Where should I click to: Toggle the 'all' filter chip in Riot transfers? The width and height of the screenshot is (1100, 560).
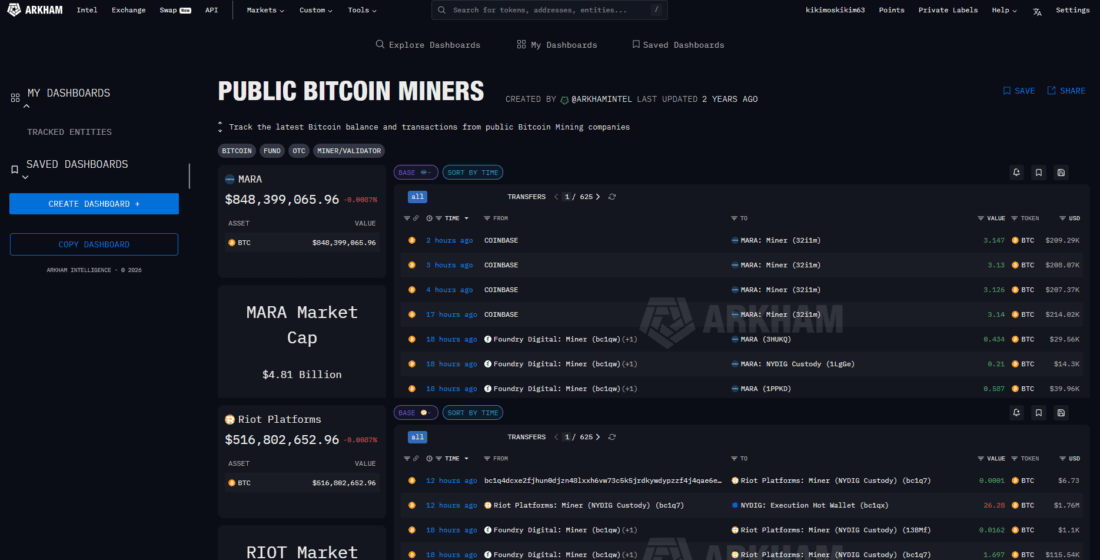(x=417, y=437)
